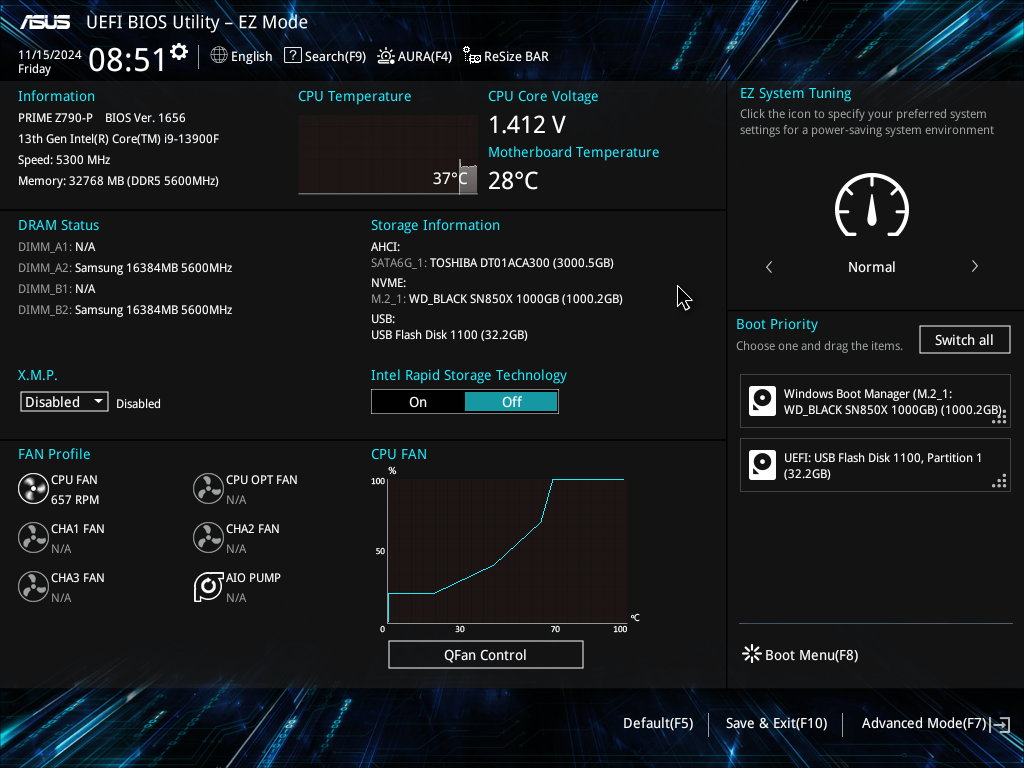Select the CPU OPT FAN icon
The height and width of the screenshot is (768, 1024).
[x=208, y=488]
